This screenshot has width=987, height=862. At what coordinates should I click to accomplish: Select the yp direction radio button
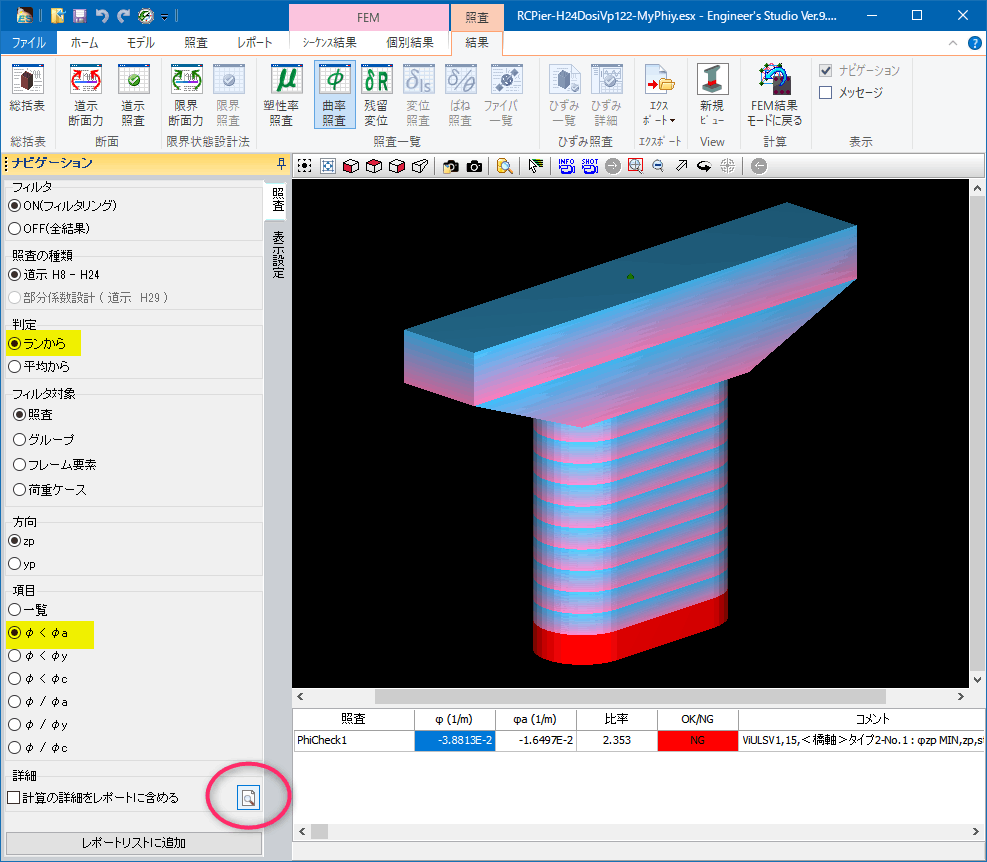click(x=15, y=564)
